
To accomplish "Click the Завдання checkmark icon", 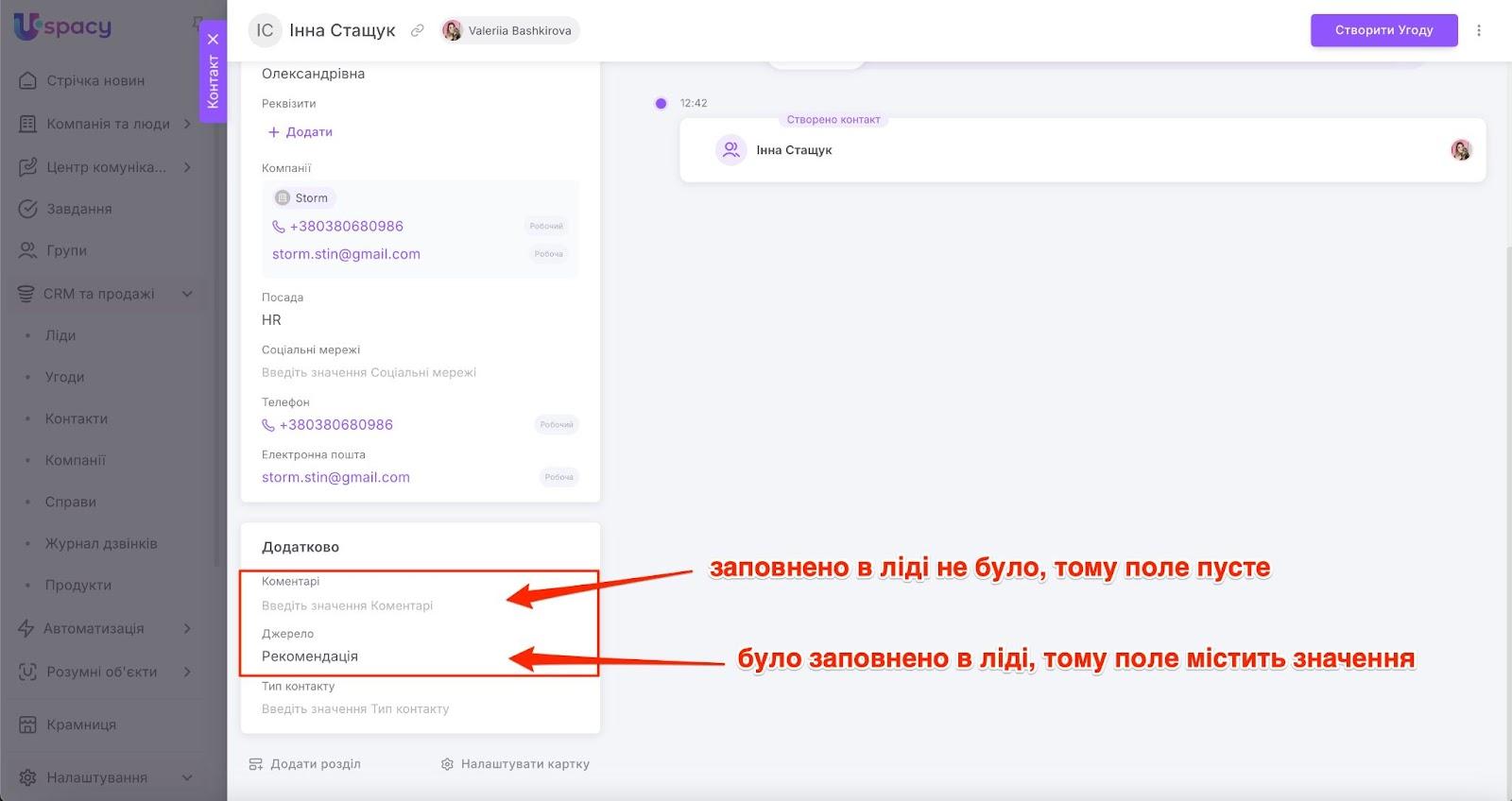I will click(x=28, y=209).
